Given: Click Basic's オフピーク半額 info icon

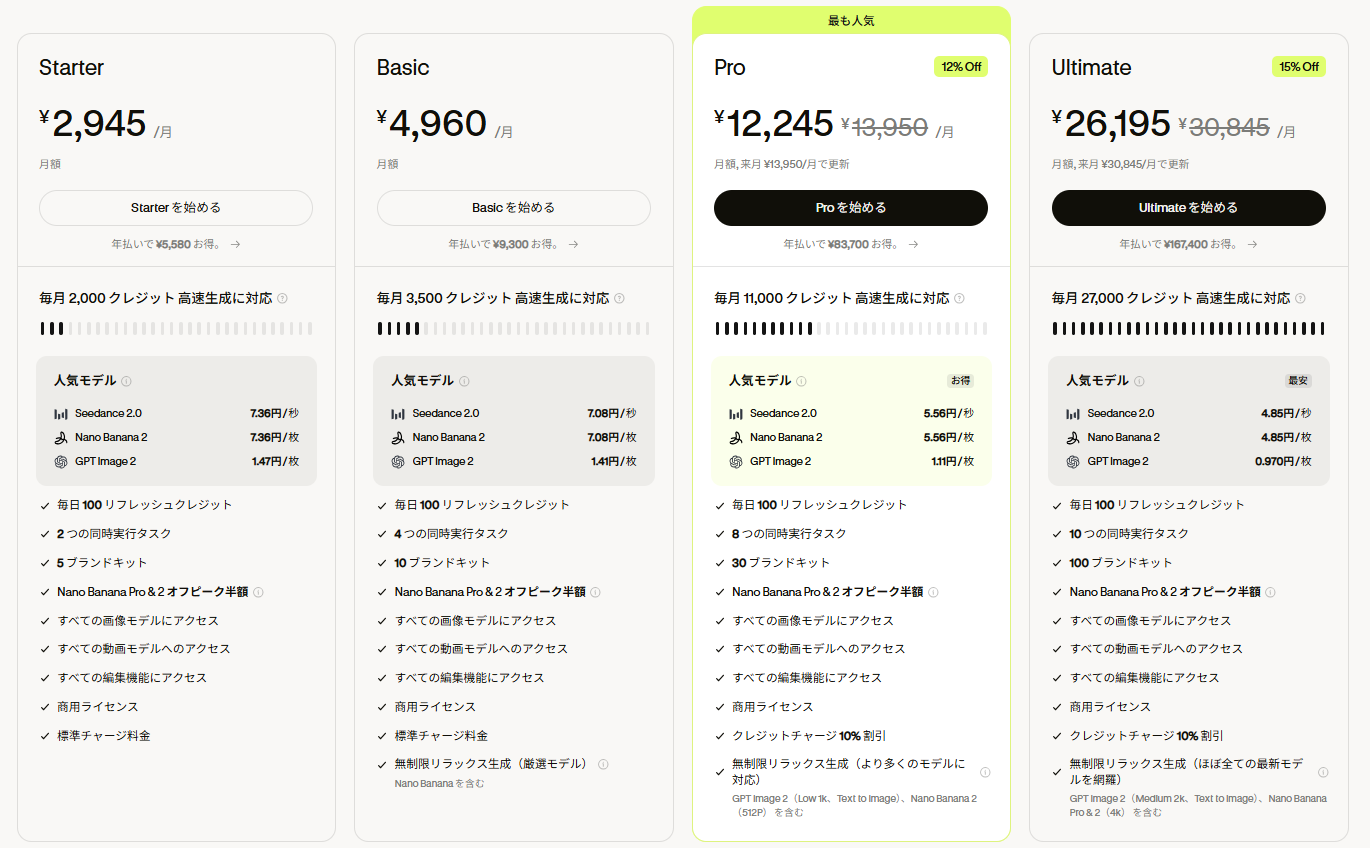Looking at the screenshot, I should [x=595, y=592].
